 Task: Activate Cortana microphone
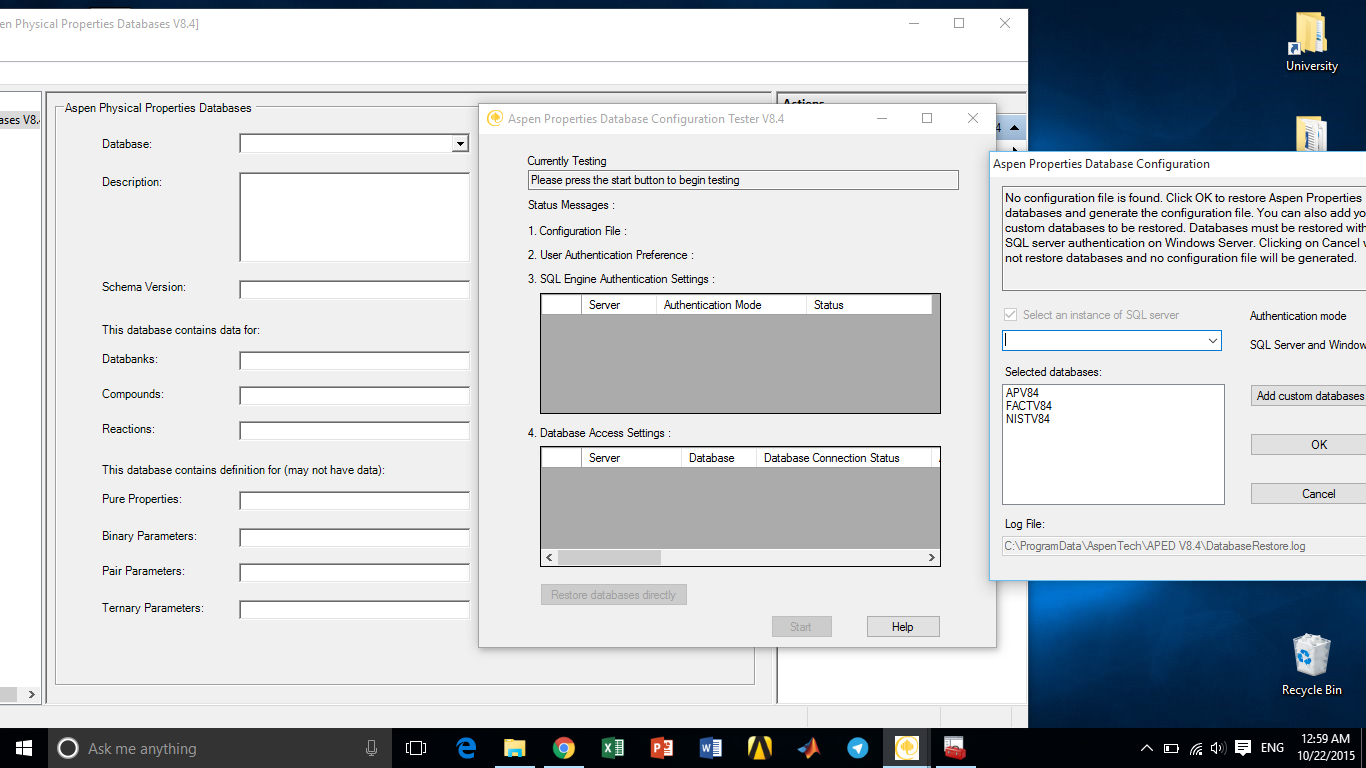tap(372, 748)
